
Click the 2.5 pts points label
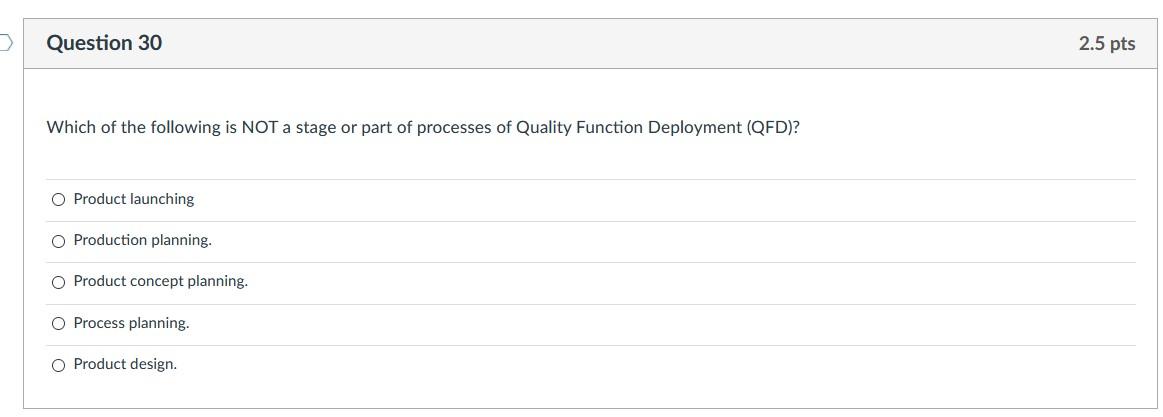[x=1107, y=44]
